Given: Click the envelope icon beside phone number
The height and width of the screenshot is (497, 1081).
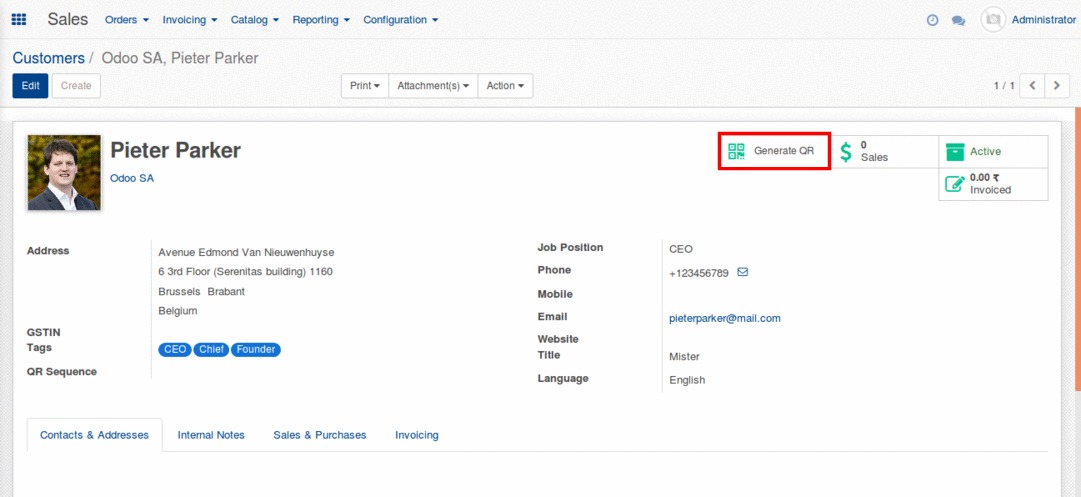Looking at the screenshot, I should click(742, 272).
